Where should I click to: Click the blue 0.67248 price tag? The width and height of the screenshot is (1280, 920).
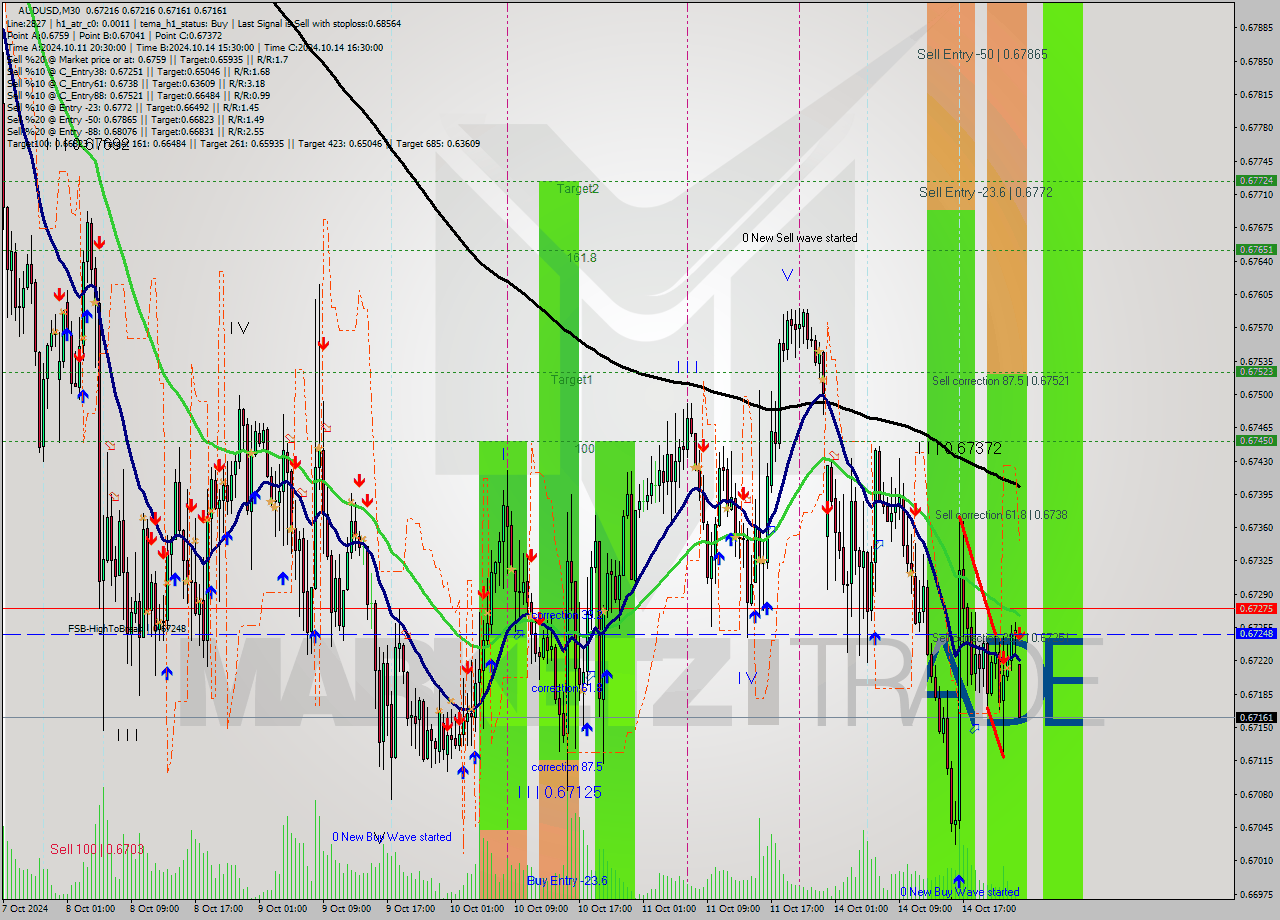click(1256, 633)
